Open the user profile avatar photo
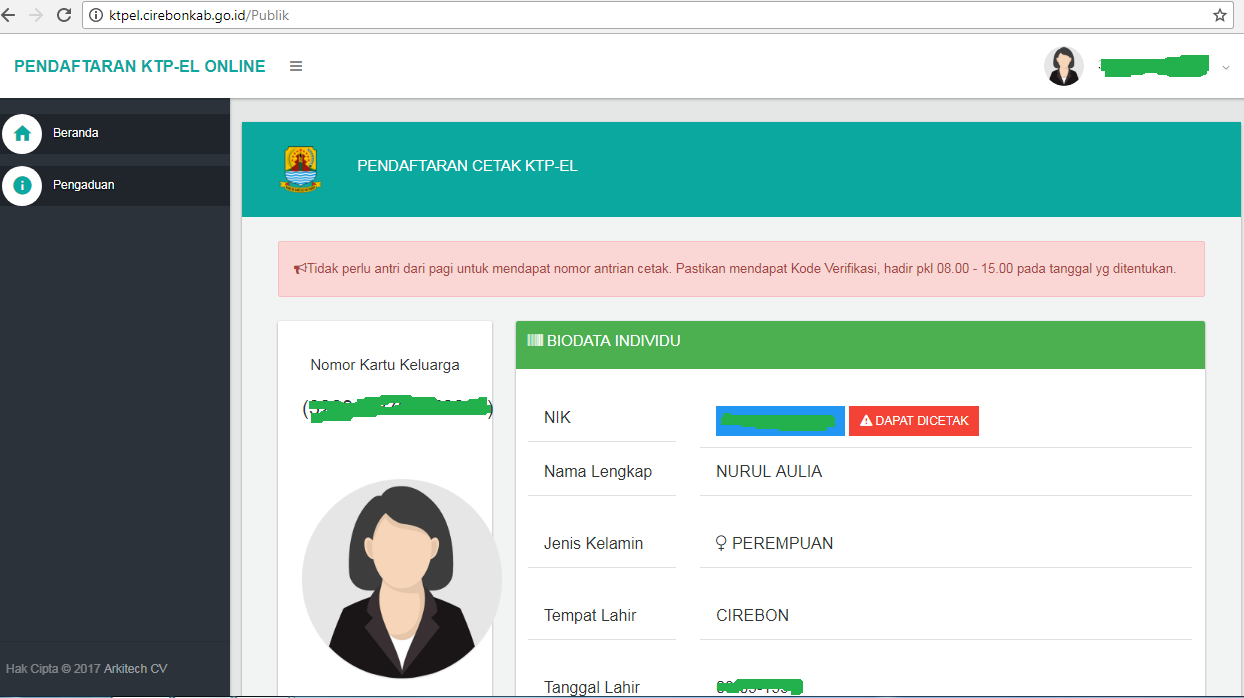This screenshot has width=1244, height=698. click(1063, 64)
